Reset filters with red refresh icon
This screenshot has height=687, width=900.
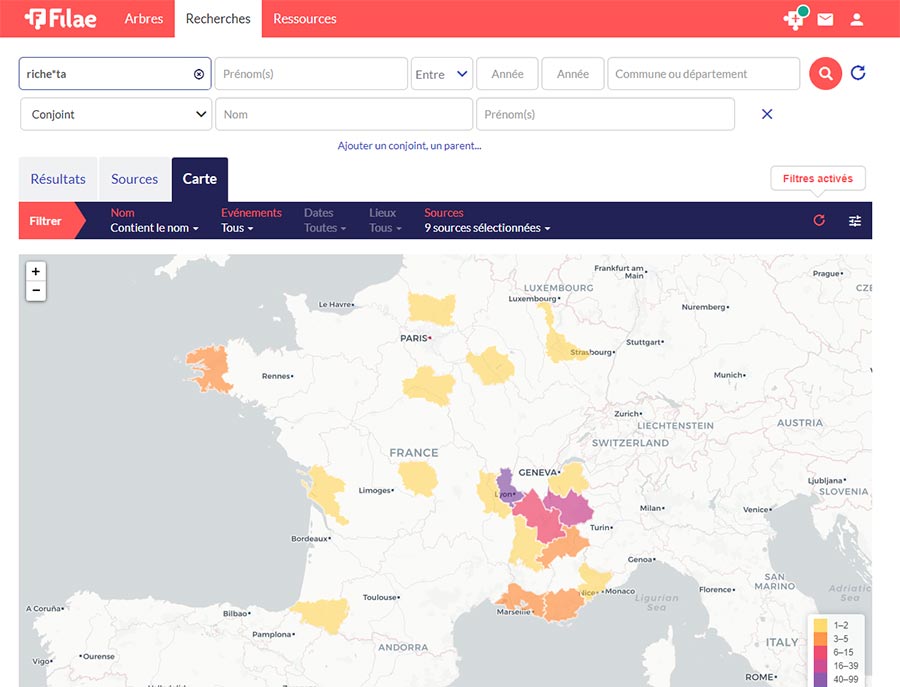819,221
